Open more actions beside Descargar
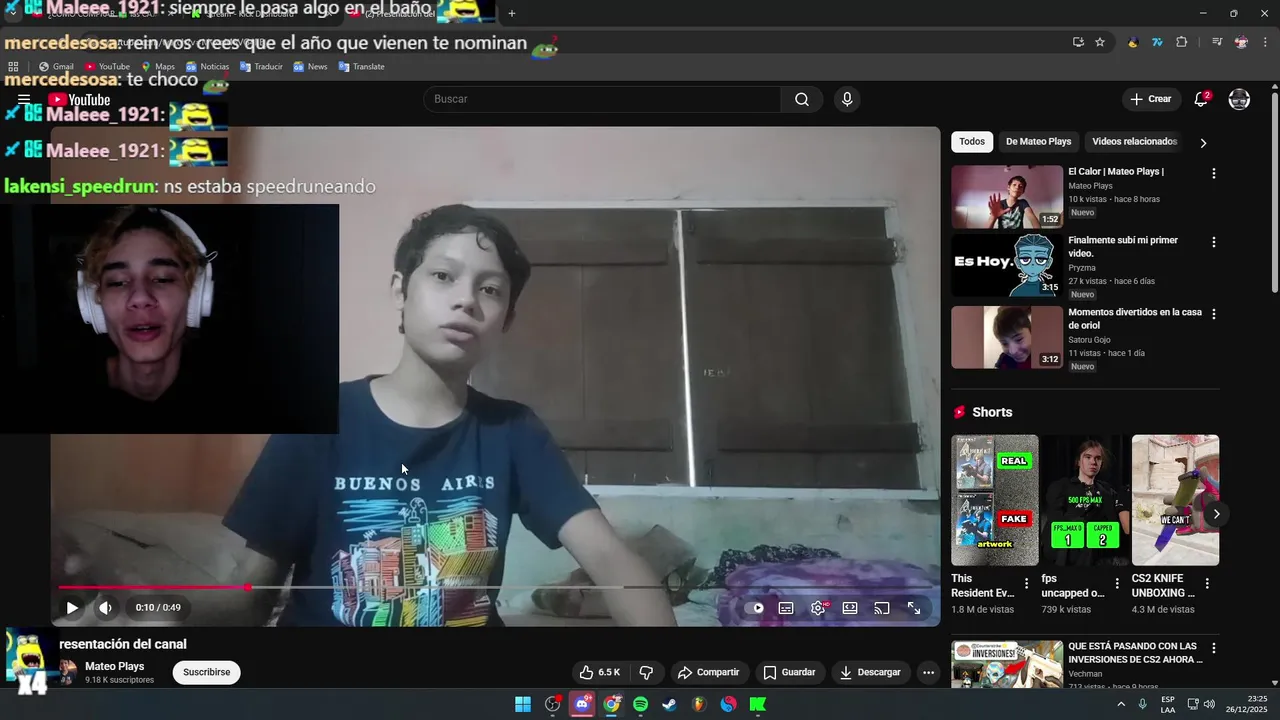Screen dimensions: 1280x720 coord(928,672)
